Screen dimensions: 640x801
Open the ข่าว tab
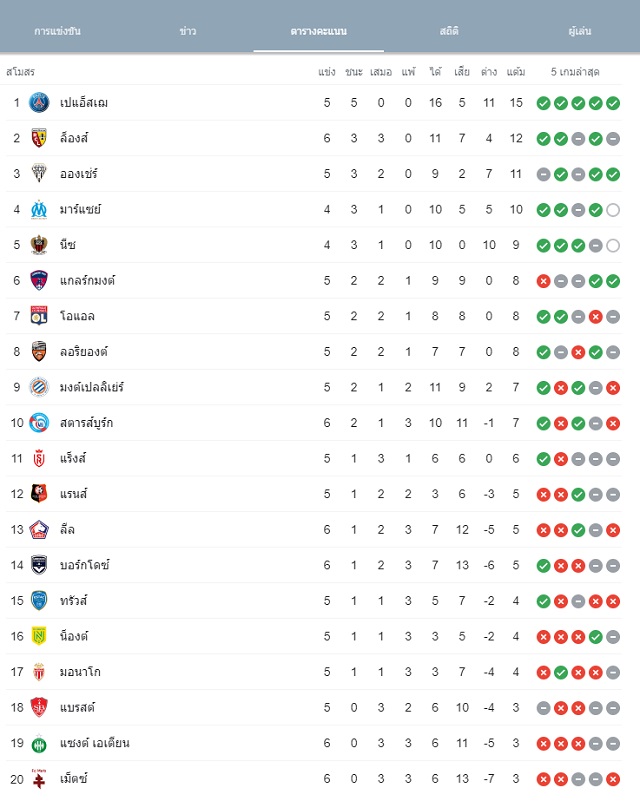[188, 31]
